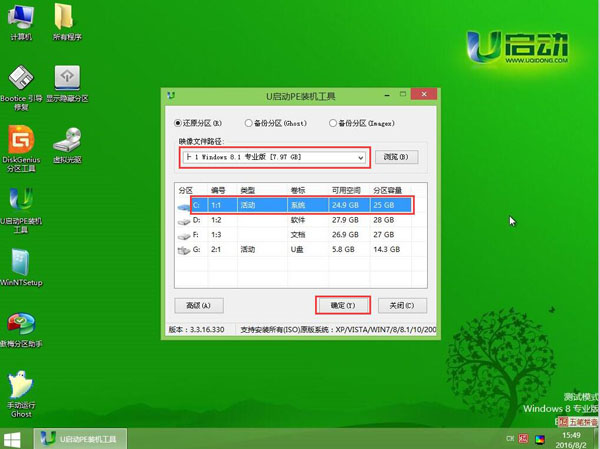Click the F: drive icon in list
The width and height of the screenshot is (600, 449).
[184, 236]
